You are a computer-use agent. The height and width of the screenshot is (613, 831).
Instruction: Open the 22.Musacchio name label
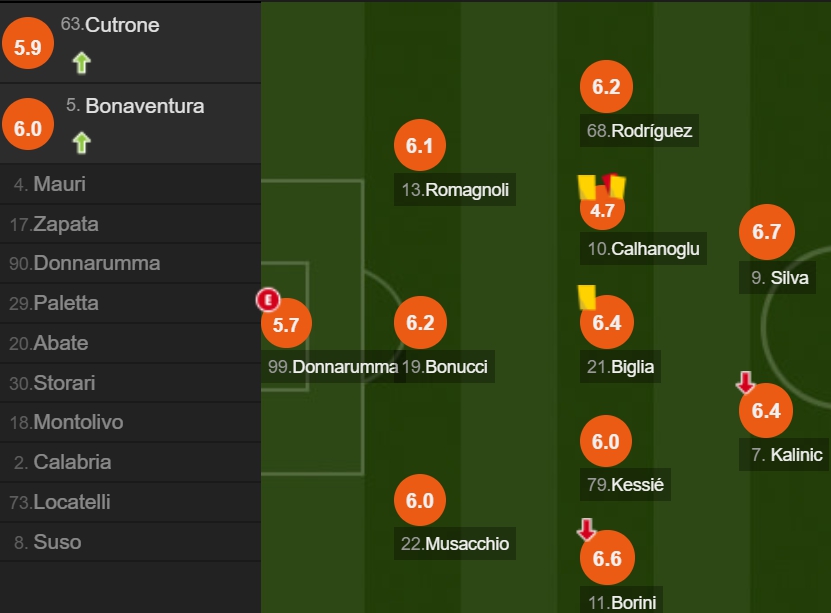coord(455,543)
